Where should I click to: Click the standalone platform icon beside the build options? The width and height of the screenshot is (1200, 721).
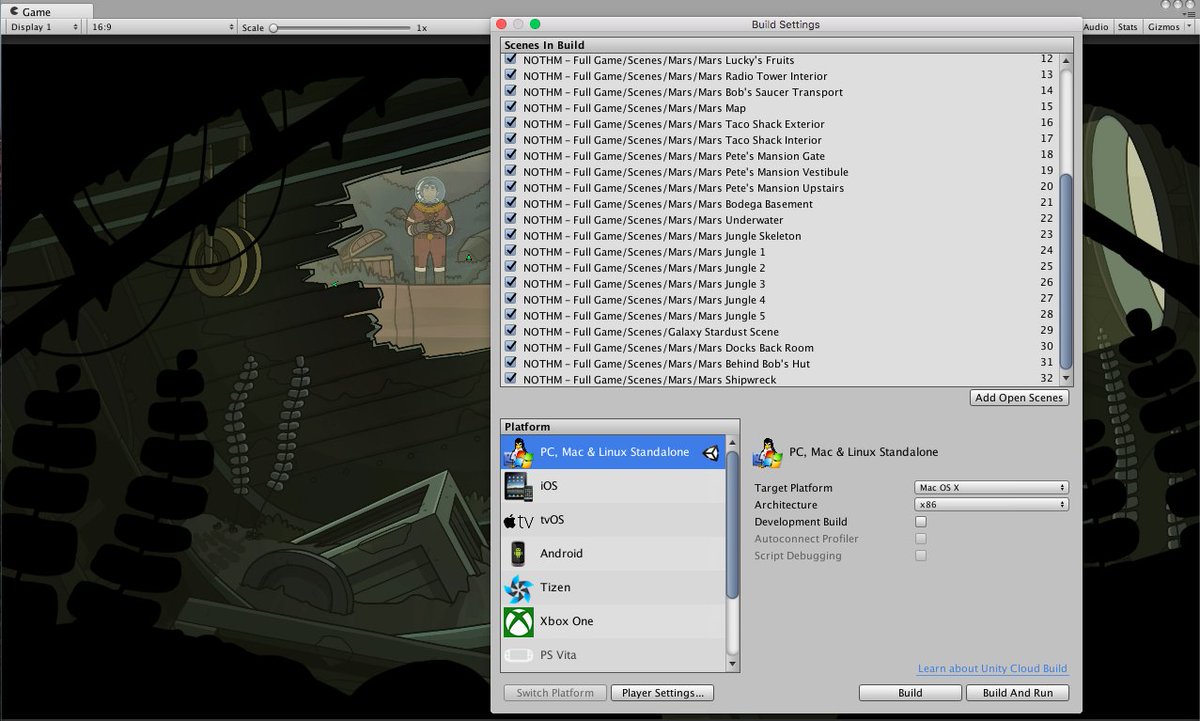[767, 452]
